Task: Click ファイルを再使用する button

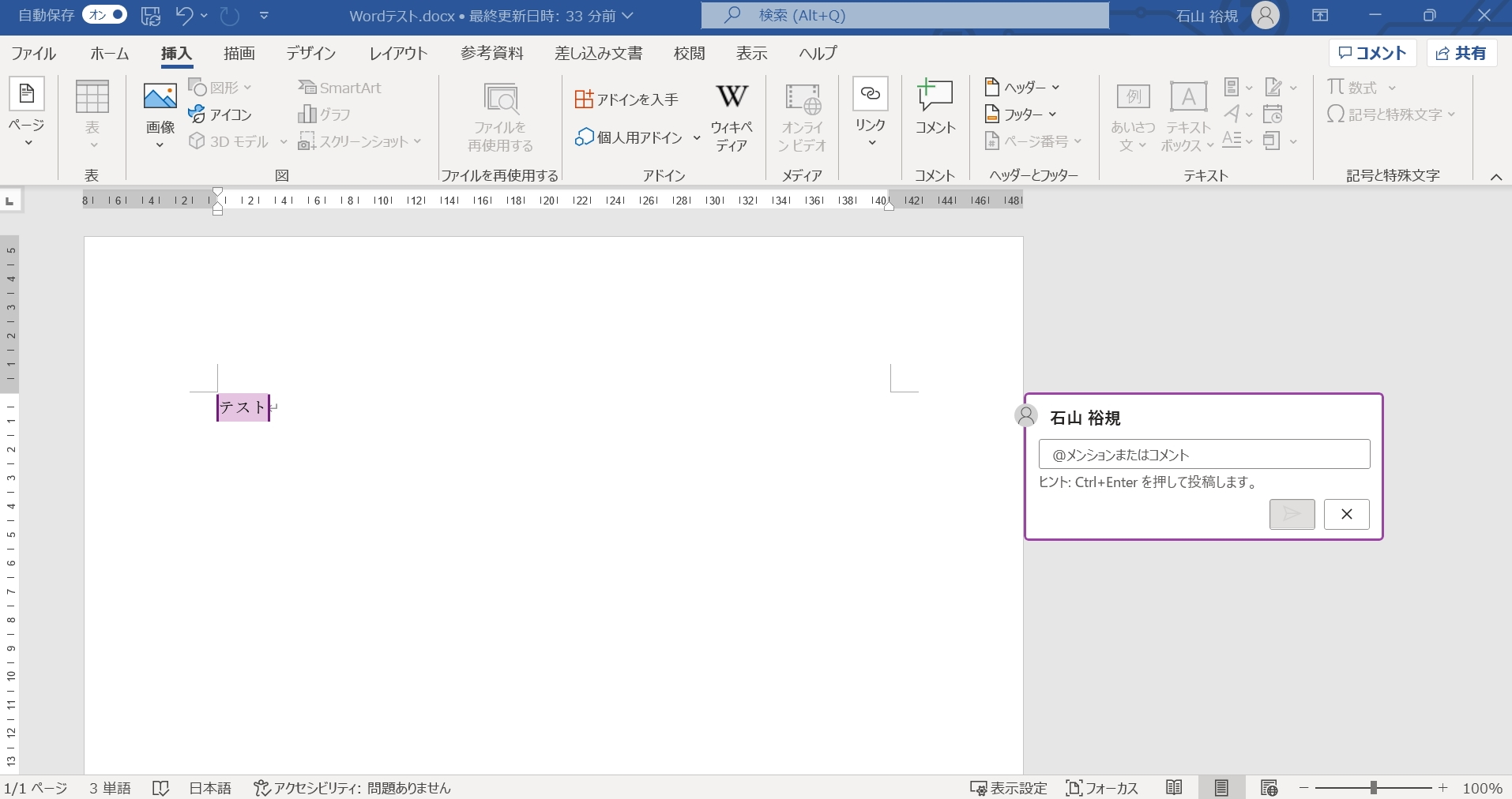Action: 500,118
